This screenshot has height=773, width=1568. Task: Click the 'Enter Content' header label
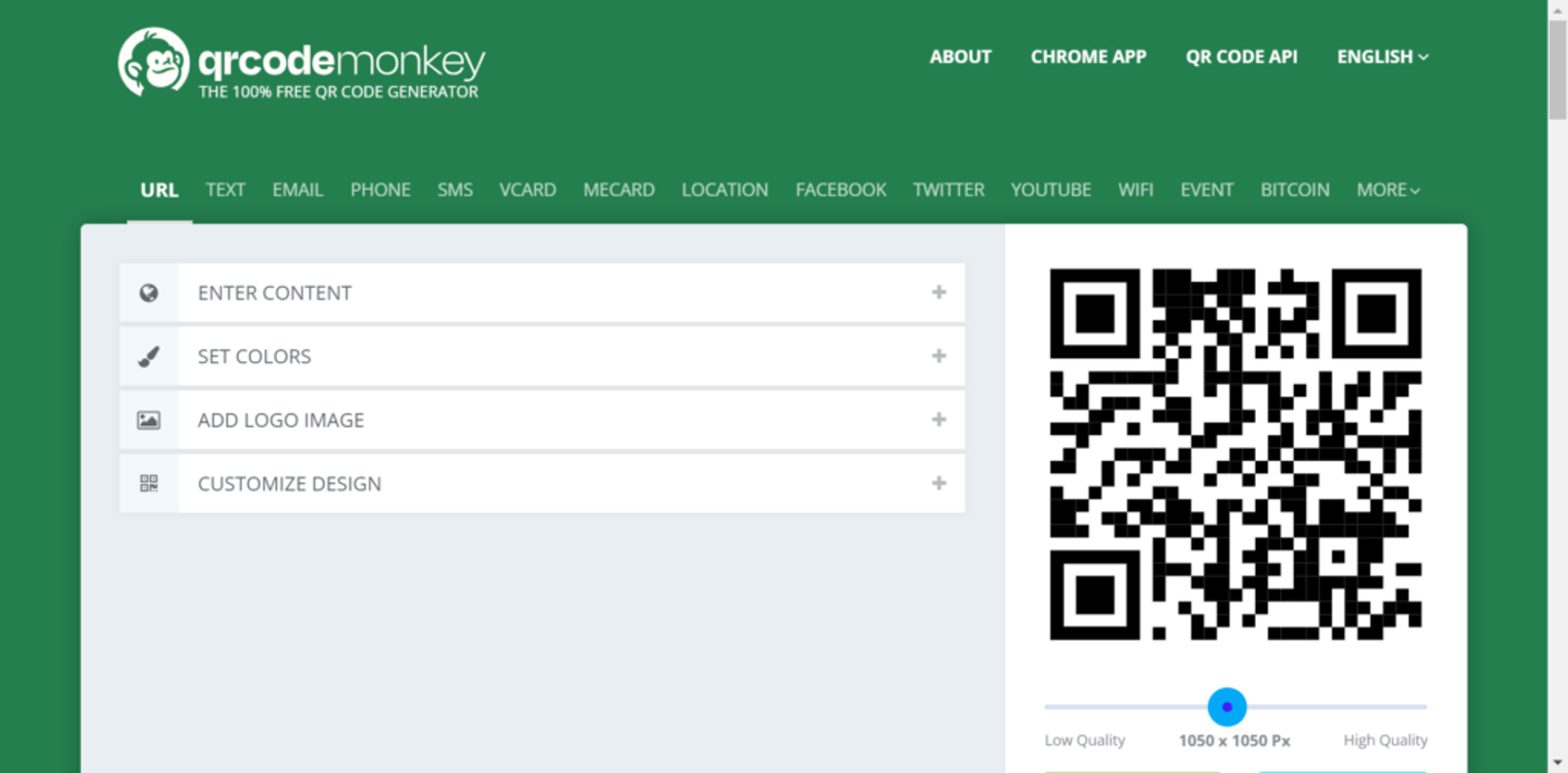click(x=274, y=293)
